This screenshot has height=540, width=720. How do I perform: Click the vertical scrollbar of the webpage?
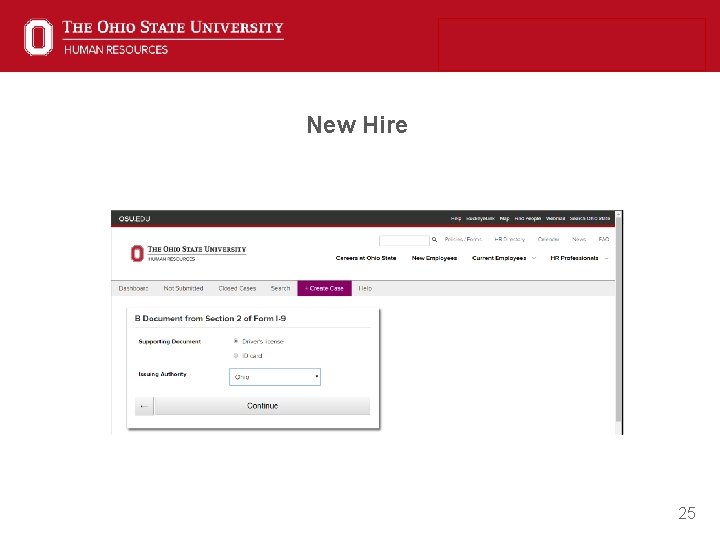(x=619, y=321)
